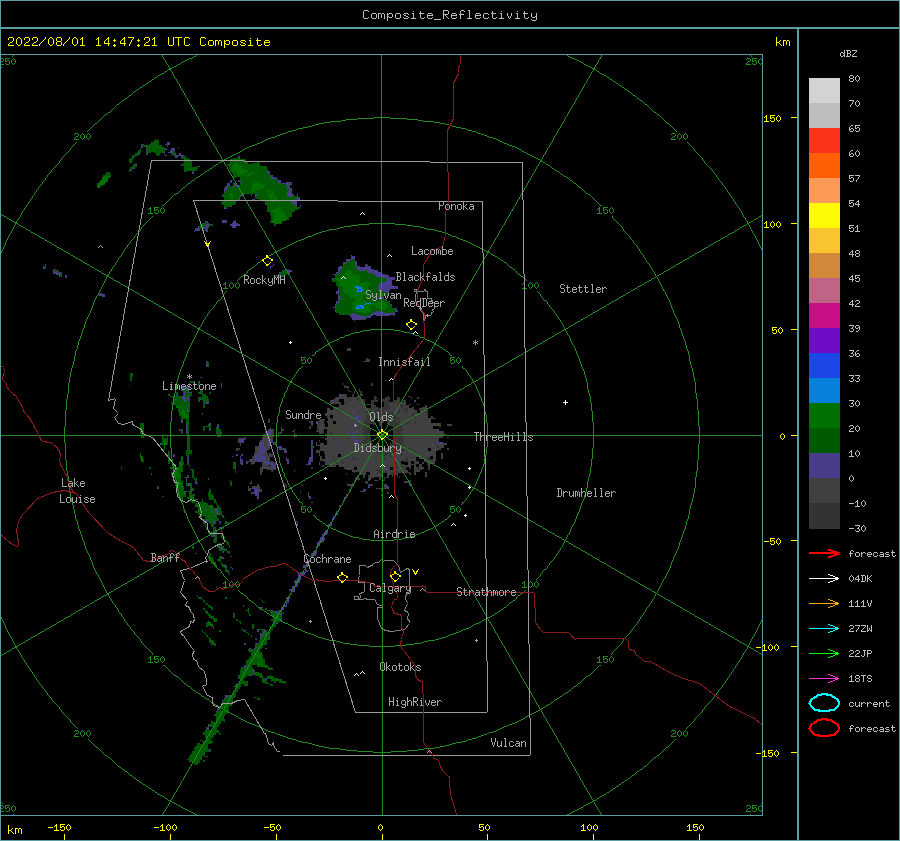This screenshot has height=841, width=900.
Task: Click the asterisk marker east of Innisfail
Action: tap(475, 343)
